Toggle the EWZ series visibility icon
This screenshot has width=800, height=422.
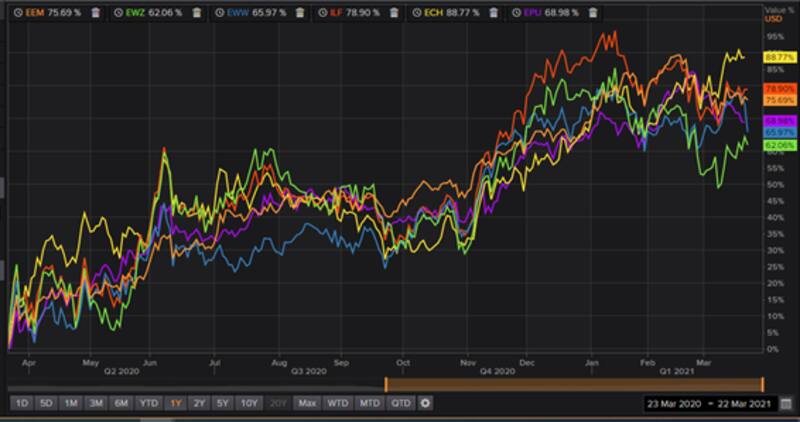click(116, 10)
